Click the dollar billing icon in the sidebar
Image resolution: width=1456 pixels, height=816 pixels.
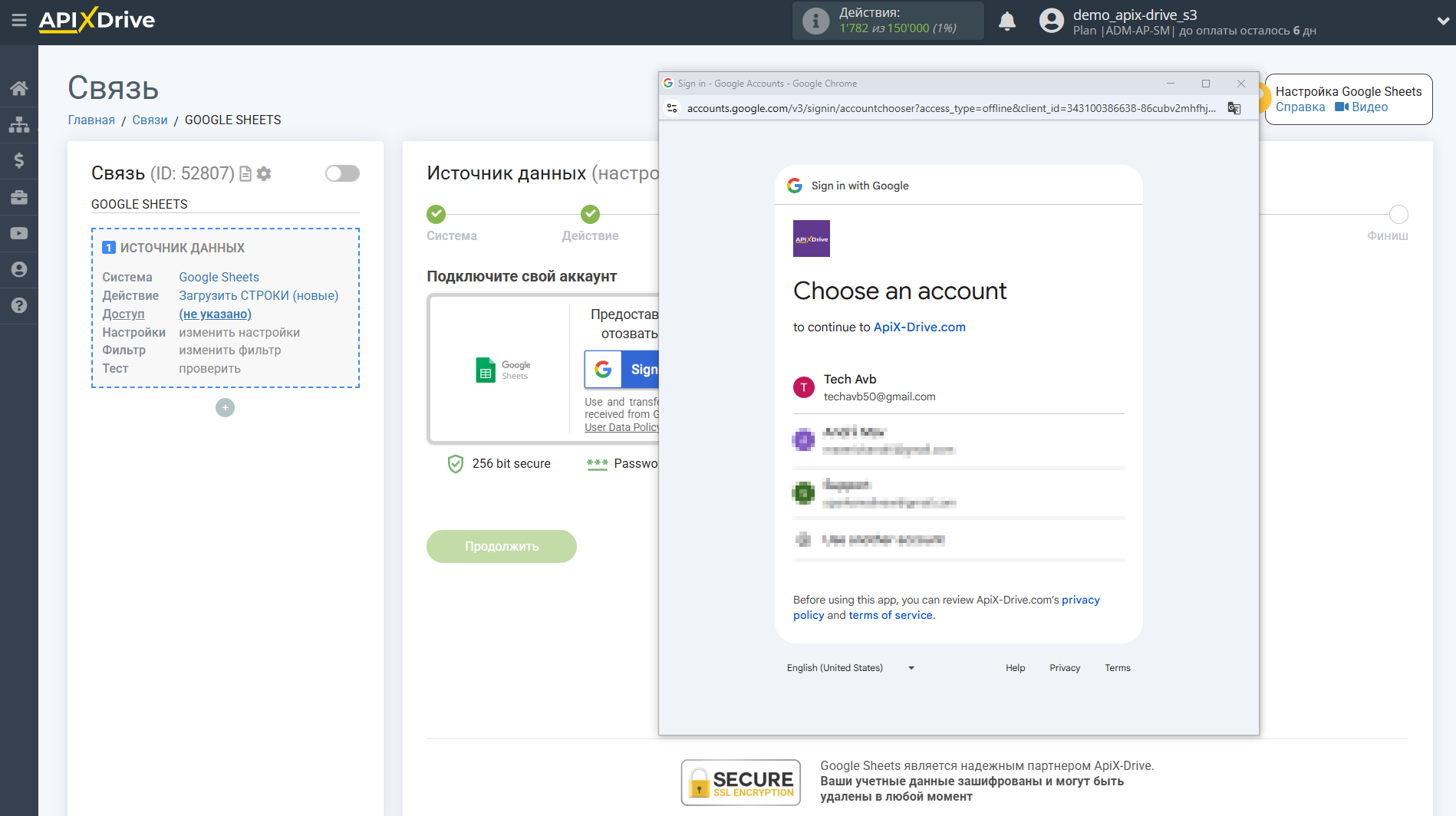tap(18, 160)
